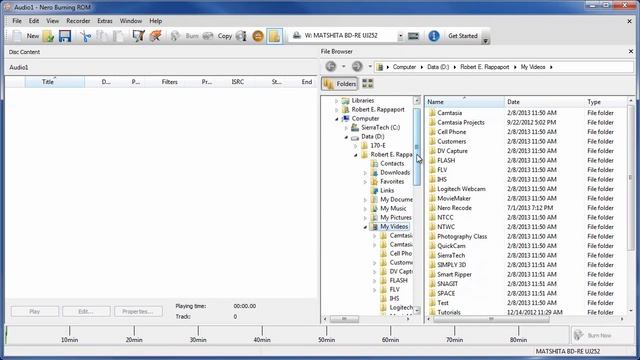The image size is (640, 360).
Task: Expand the Downloads tree node
Action: point(365,173)
